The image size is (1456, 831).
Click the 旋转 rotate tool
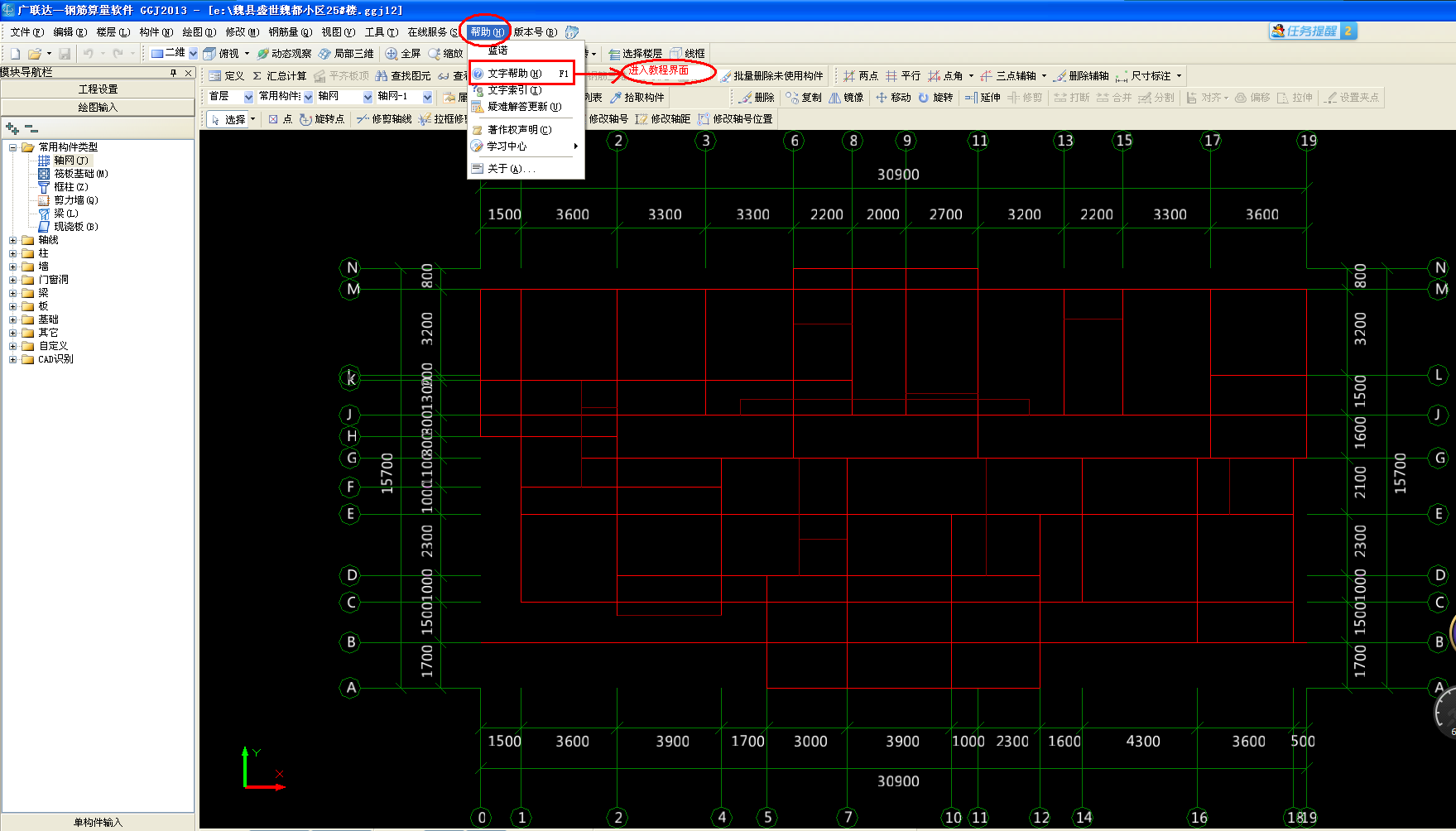coord(935,98)
